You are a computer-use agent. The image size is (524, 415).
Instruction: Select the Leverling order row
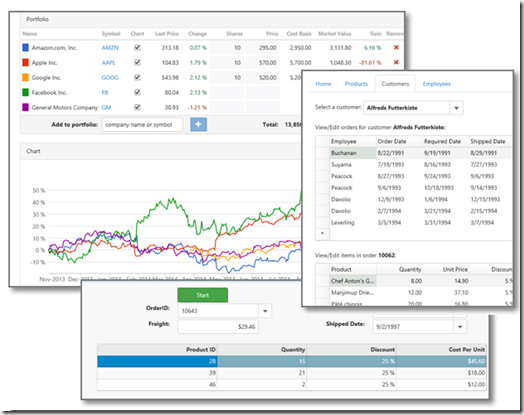[x=413, y=223]
